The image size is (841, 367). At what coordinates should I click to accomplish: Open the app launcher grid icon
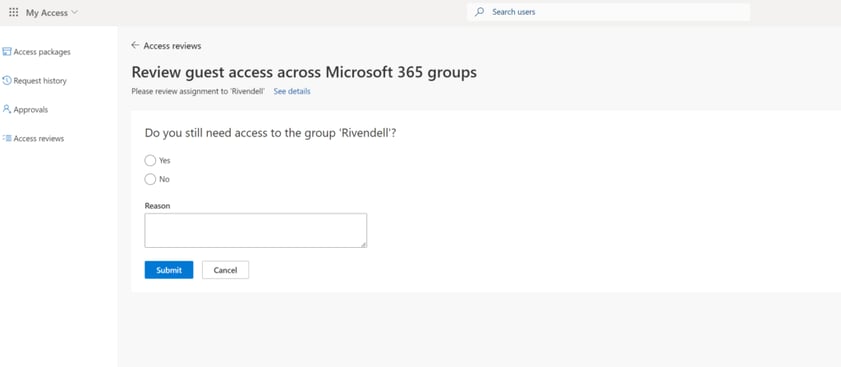pyautogui.click(x=14, y=12)
